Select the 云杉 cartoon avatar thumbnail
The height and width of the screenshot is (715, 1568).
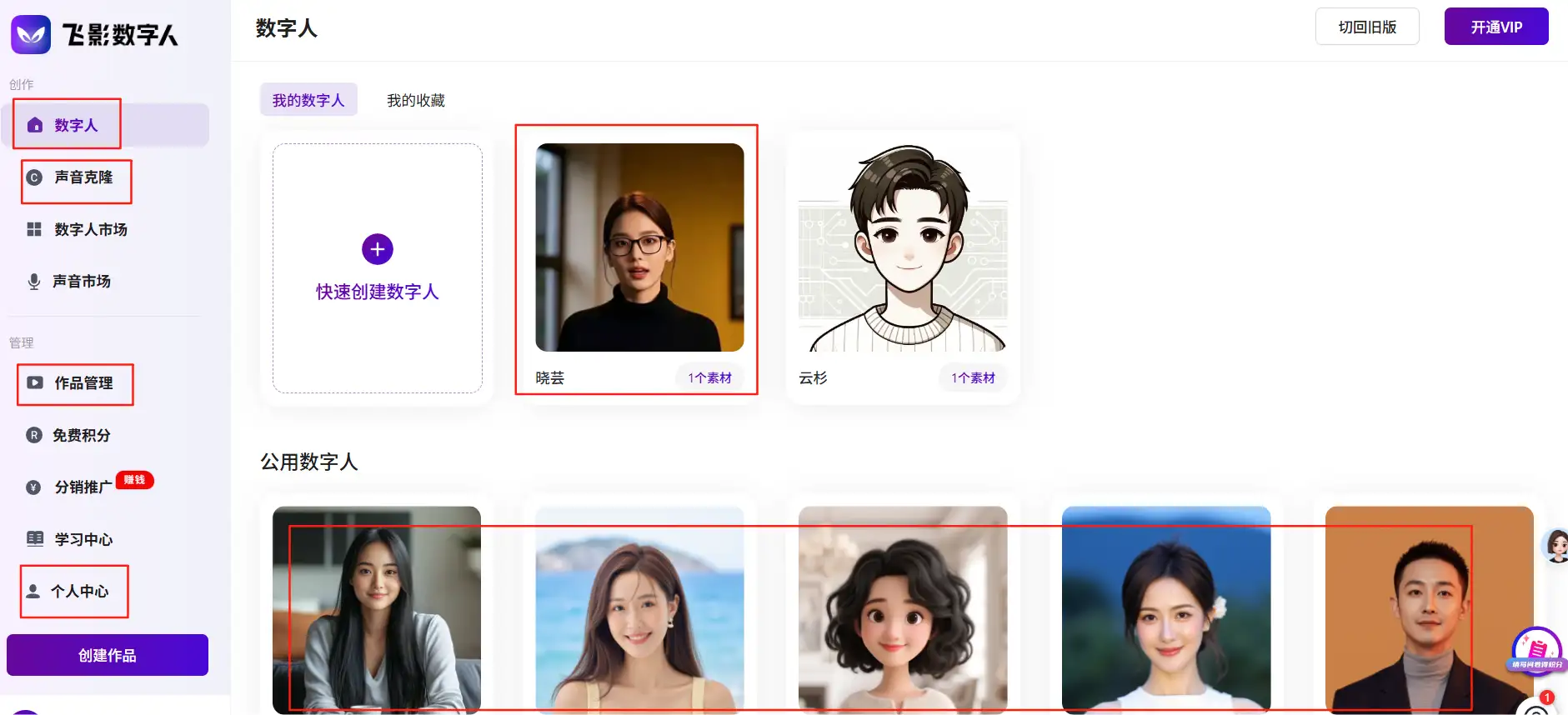[903, 247]
